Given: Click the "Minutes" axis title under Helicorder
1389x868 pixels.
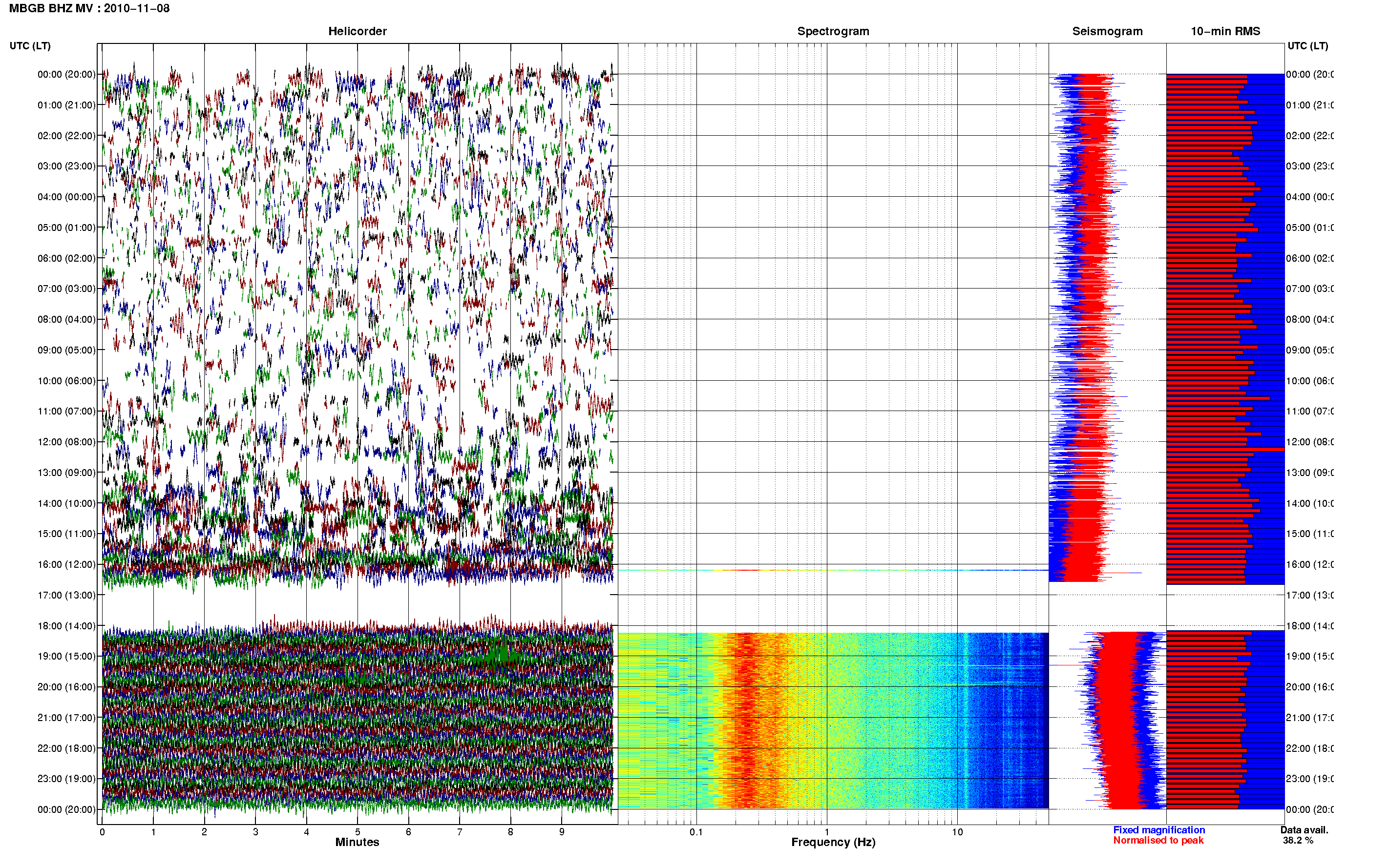Looking at the screenshot, I should click(x=357, y=842).
